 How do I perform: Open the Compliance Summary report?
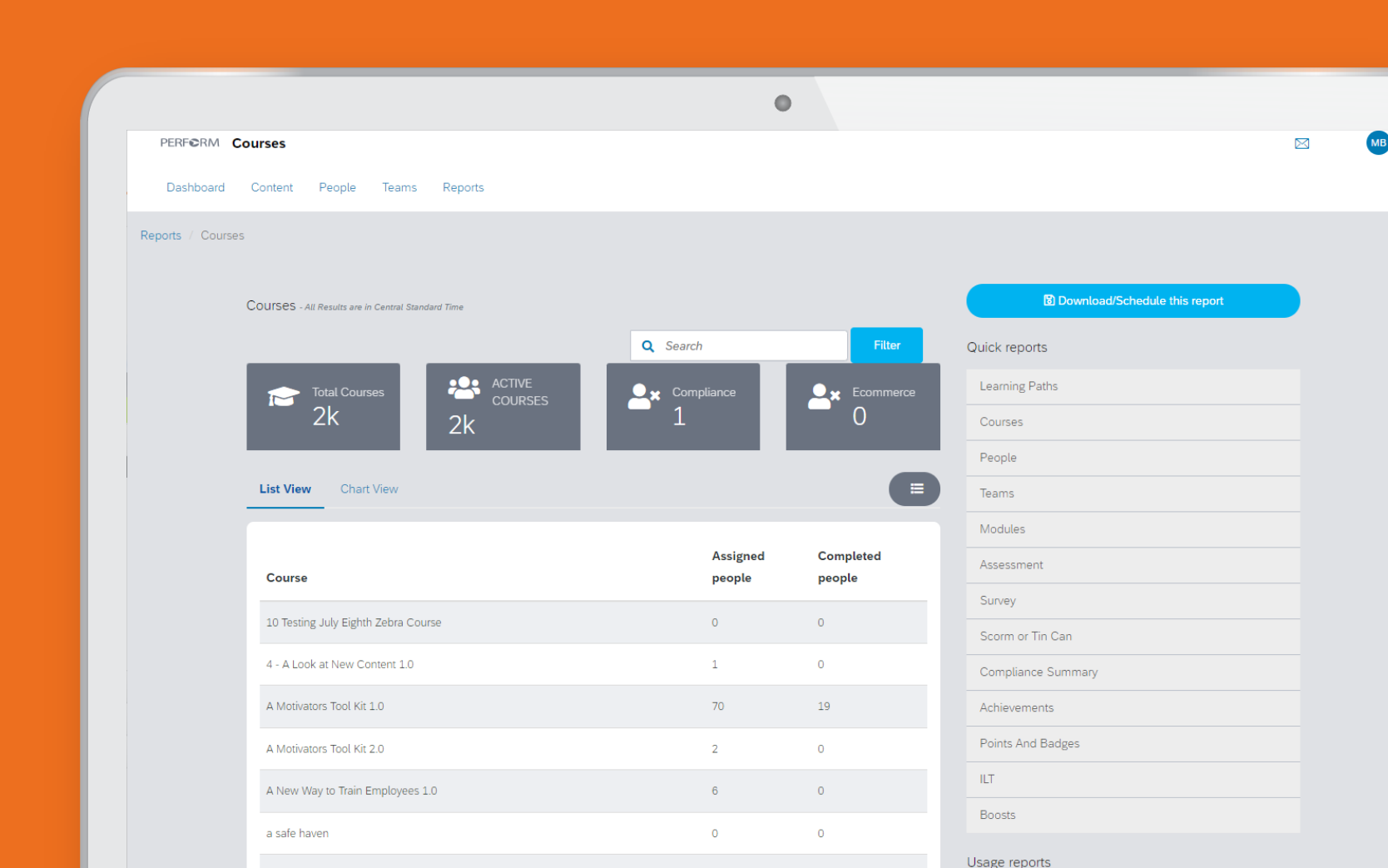coord(1133,672)
